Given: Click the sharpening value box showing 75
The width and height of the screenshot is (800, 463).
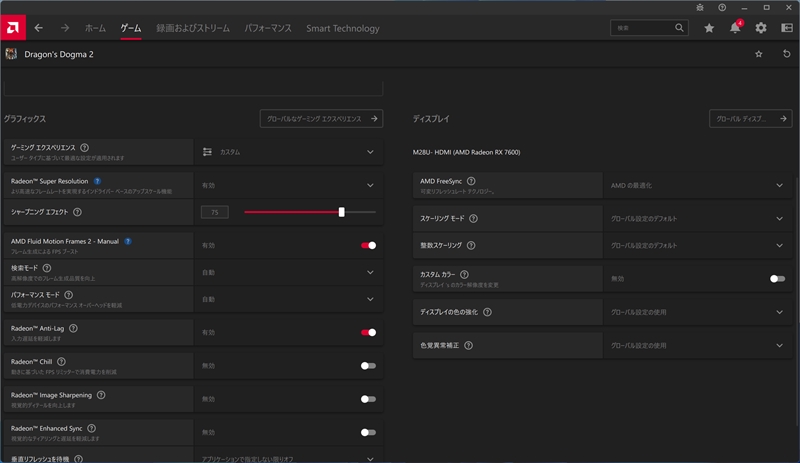Looking at the screenshot, I should 214,212.
